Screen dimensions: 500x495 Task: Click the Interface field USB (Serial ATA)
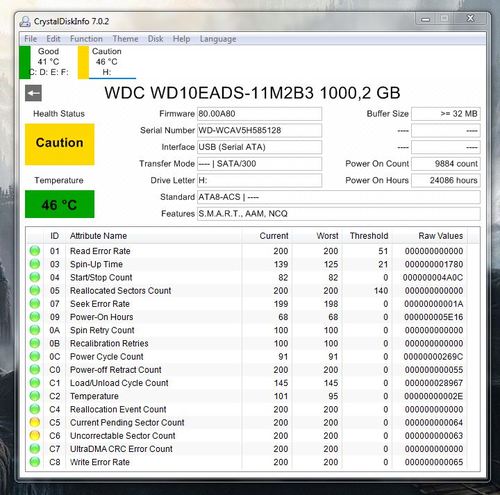pyautogui.click(x=259, y=147)
